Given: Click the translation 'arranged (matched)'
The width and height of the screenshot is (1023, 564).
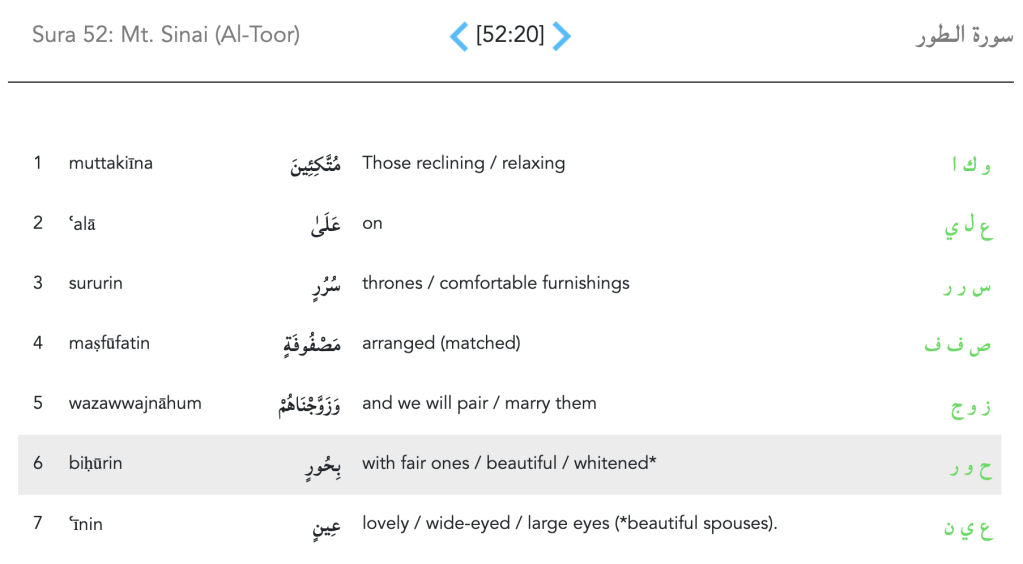Looking at the screenshot, I should pyautogui.click(x=441, y=343).
